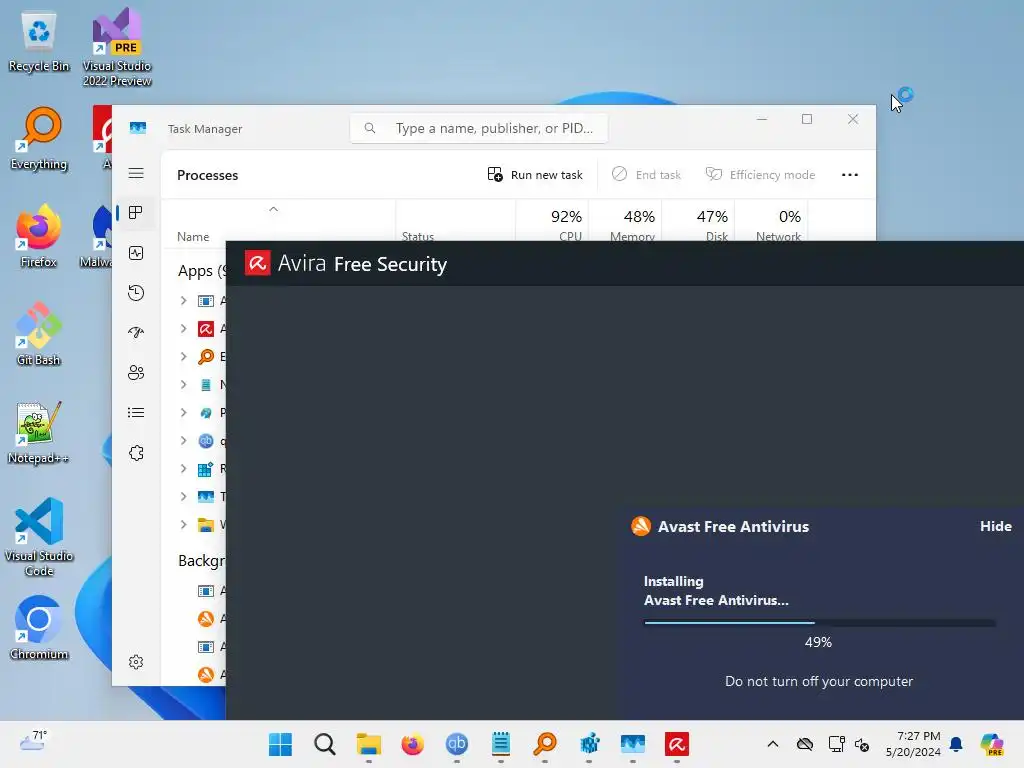
Task: Click the 'Avira Free Security' title text
Action: coord(362,264)
